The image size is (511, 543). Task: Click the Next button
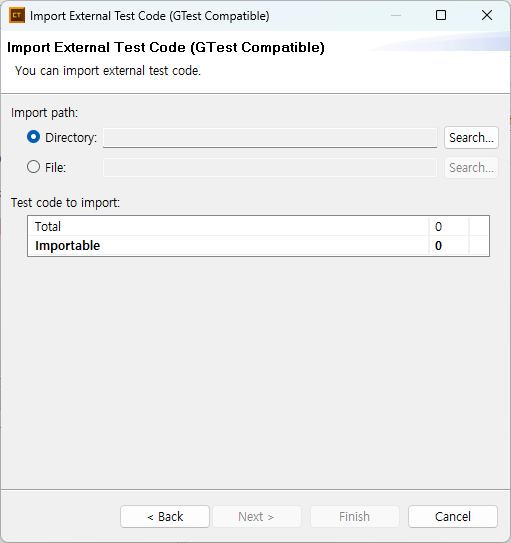[x=257, y=516]
